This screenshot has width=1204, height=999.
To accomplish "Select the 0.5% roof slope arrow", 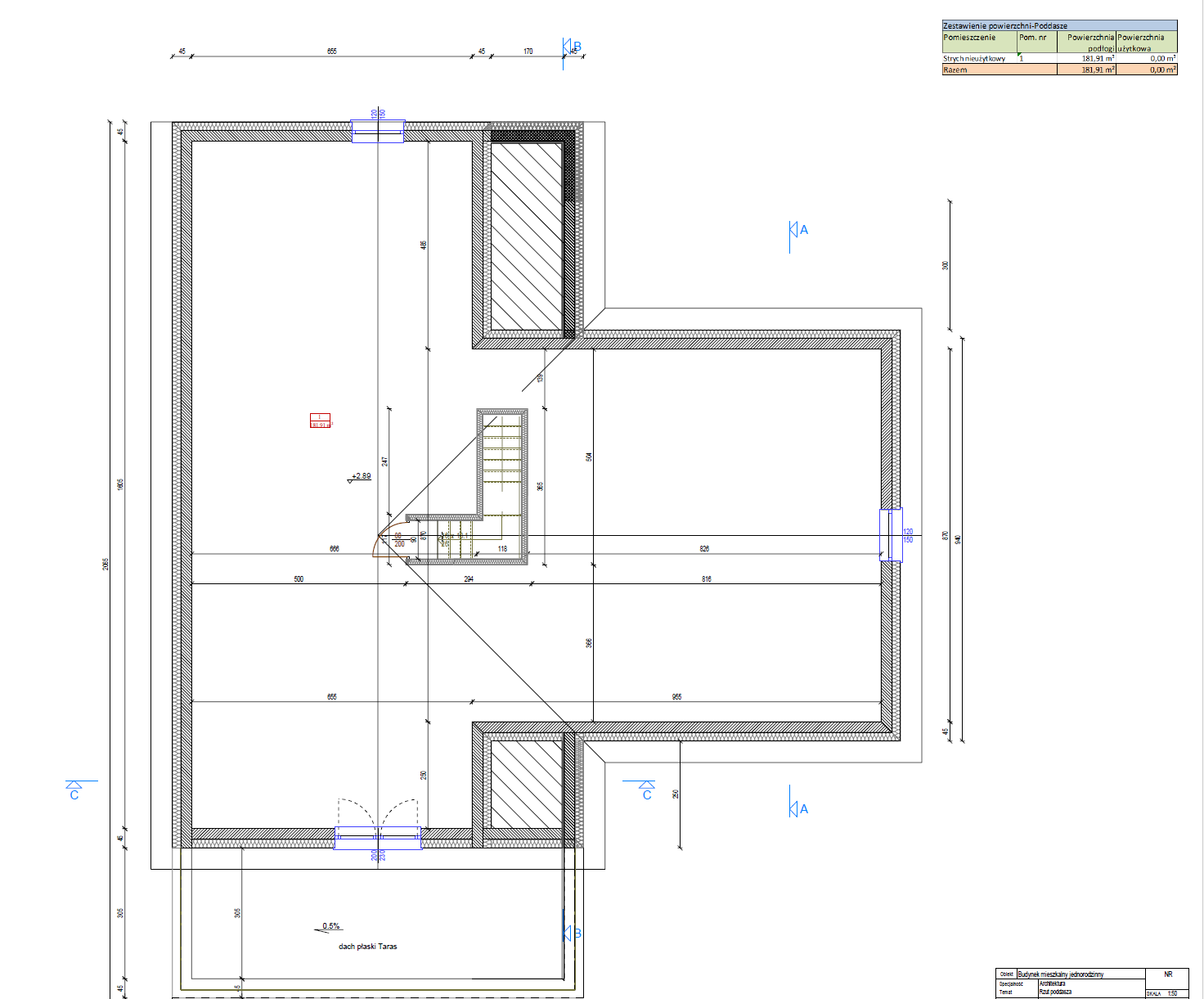I will pos(329,927).
